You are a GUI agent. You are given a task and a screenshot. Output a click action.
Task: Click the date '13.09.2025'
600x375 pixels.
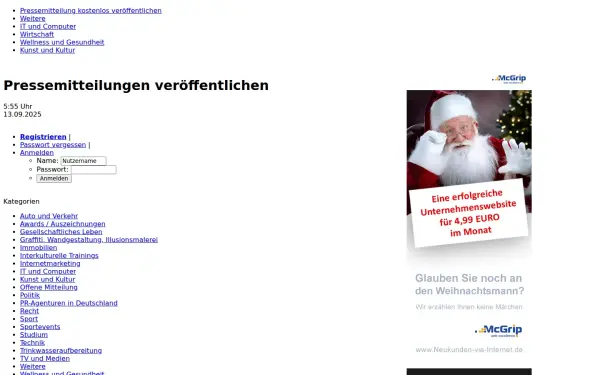(x=22, y=114)
